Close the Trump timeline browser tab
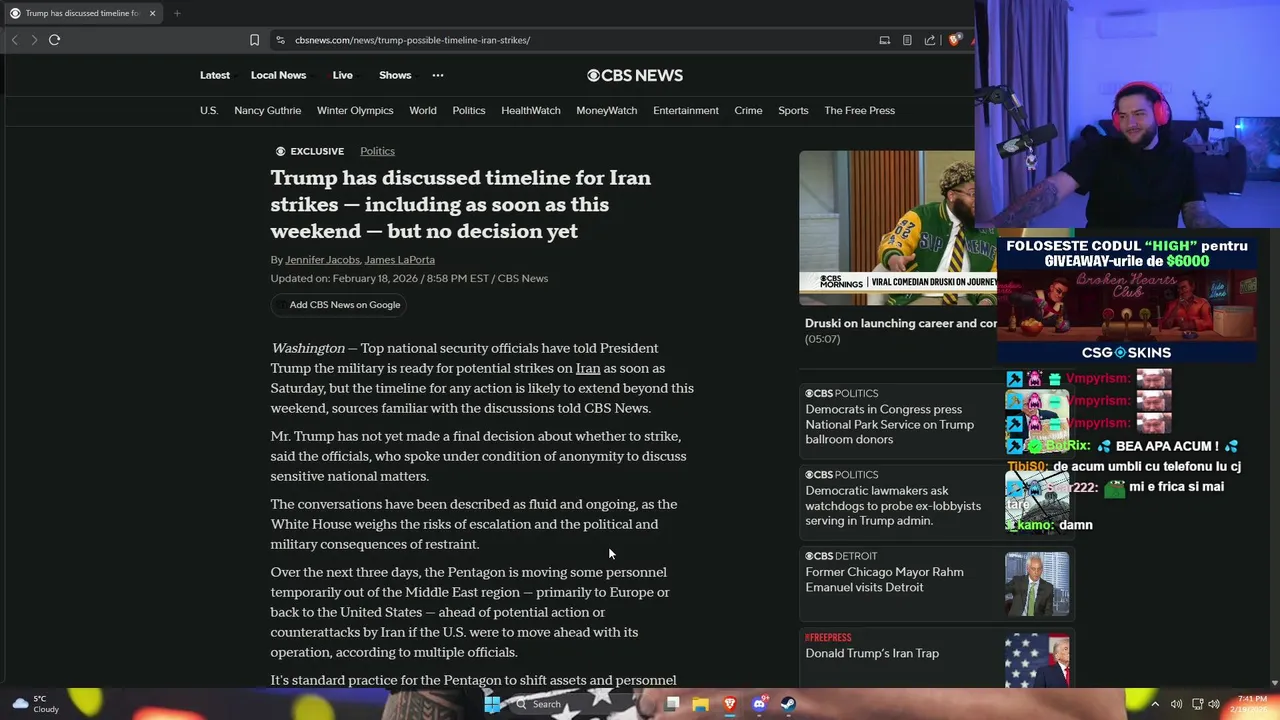Screen dimensions: 1280x720 pos(152,13)
